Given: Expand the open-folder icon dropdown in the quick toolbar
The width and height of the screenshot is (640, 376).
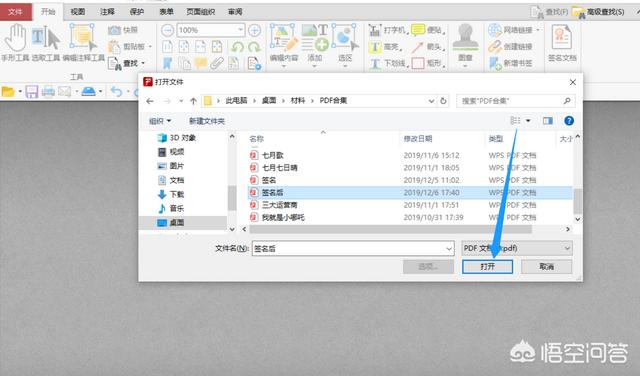Looking at the screenshot, I should point(20,91).
